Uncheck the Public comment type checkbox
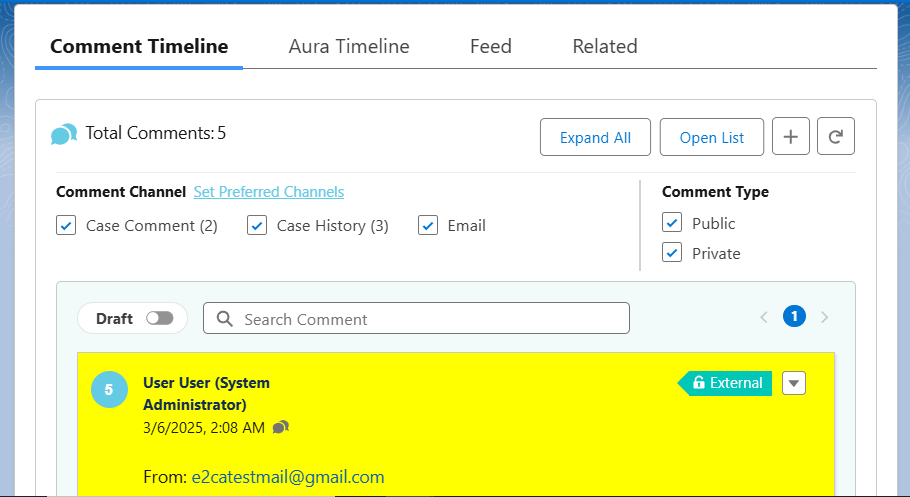 672,222
